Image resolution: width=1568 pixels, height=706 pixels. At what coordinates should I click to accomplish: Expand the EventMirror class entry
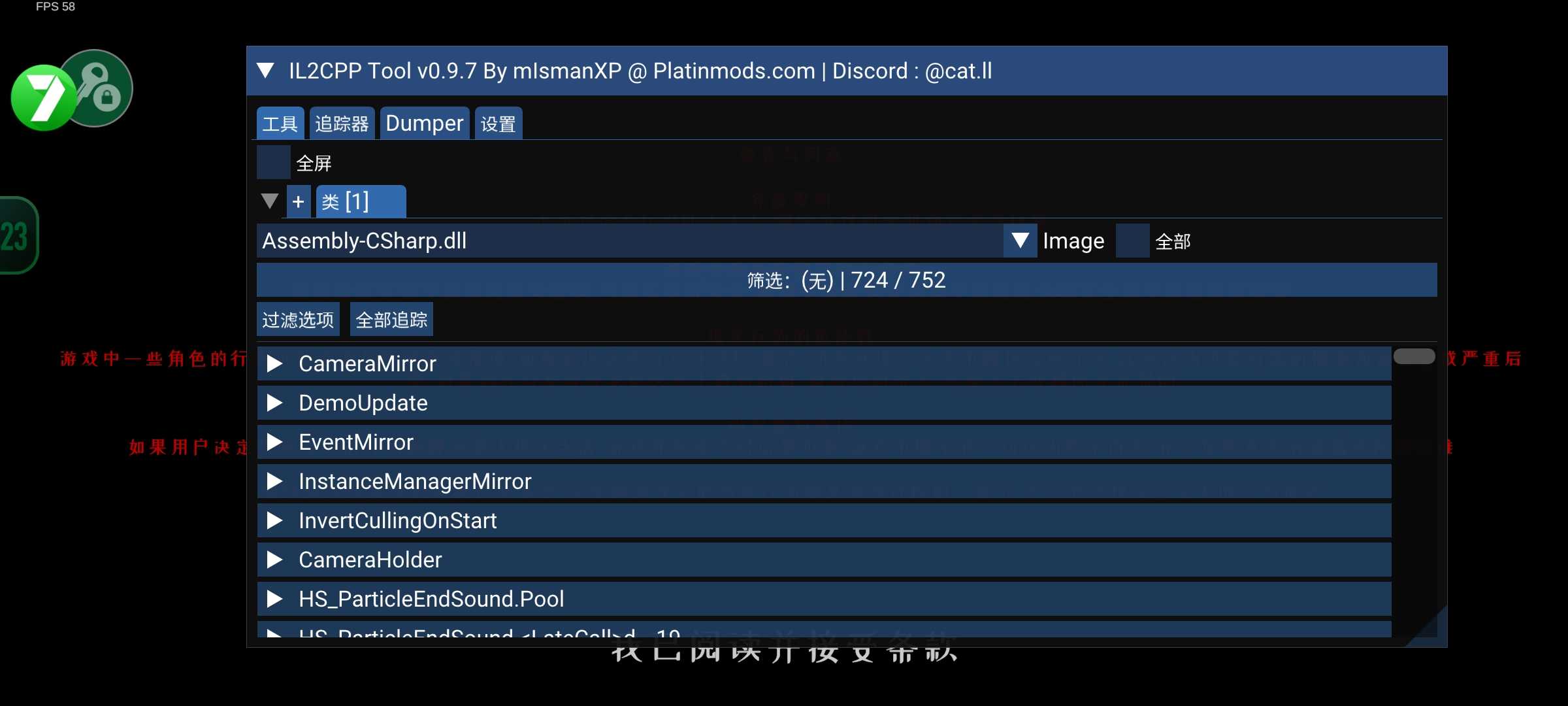point(274,442)
